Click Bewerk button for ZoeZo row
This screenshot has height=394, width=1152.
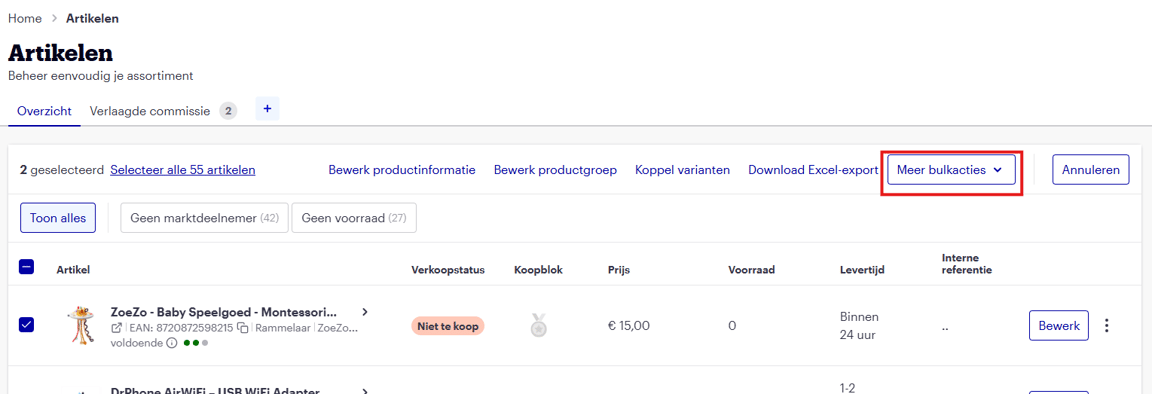[1059, 326]
